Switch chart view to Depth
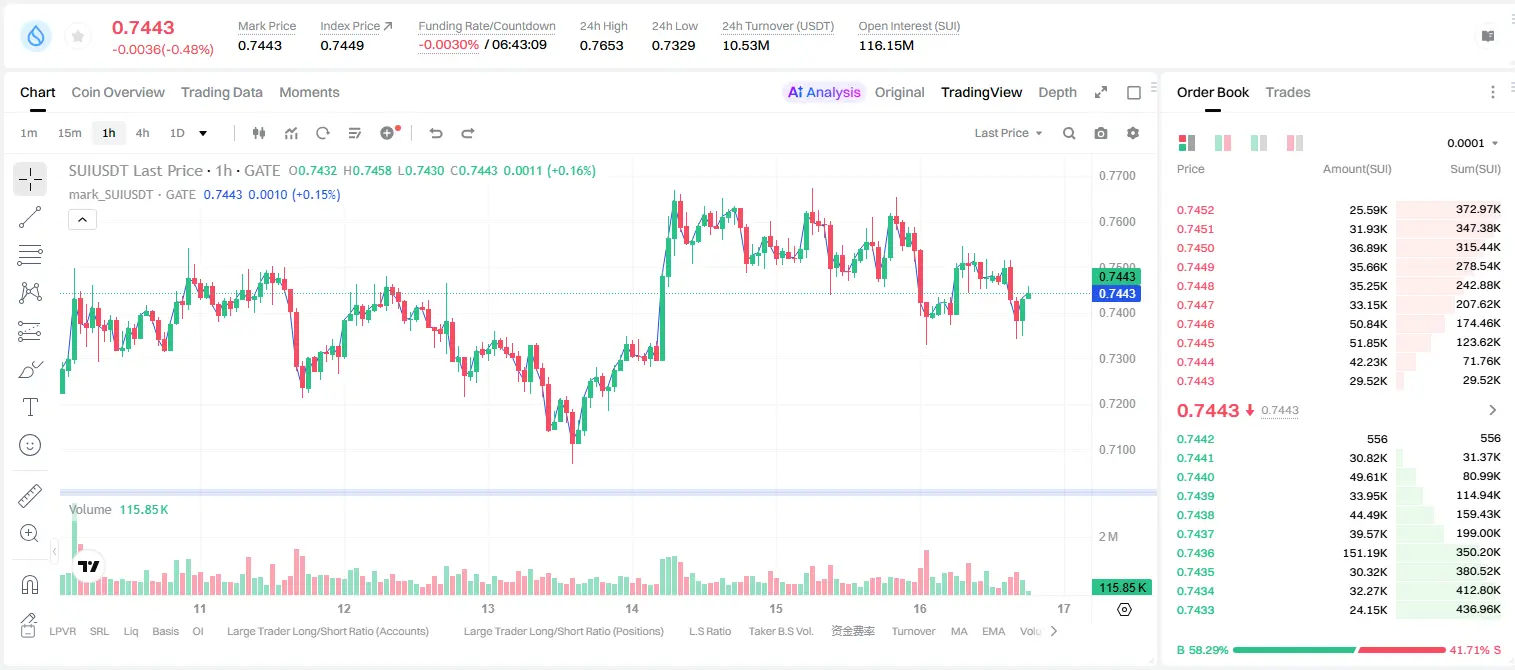The width and height of the screenshot is (1515, 670). pos(1057,92)
